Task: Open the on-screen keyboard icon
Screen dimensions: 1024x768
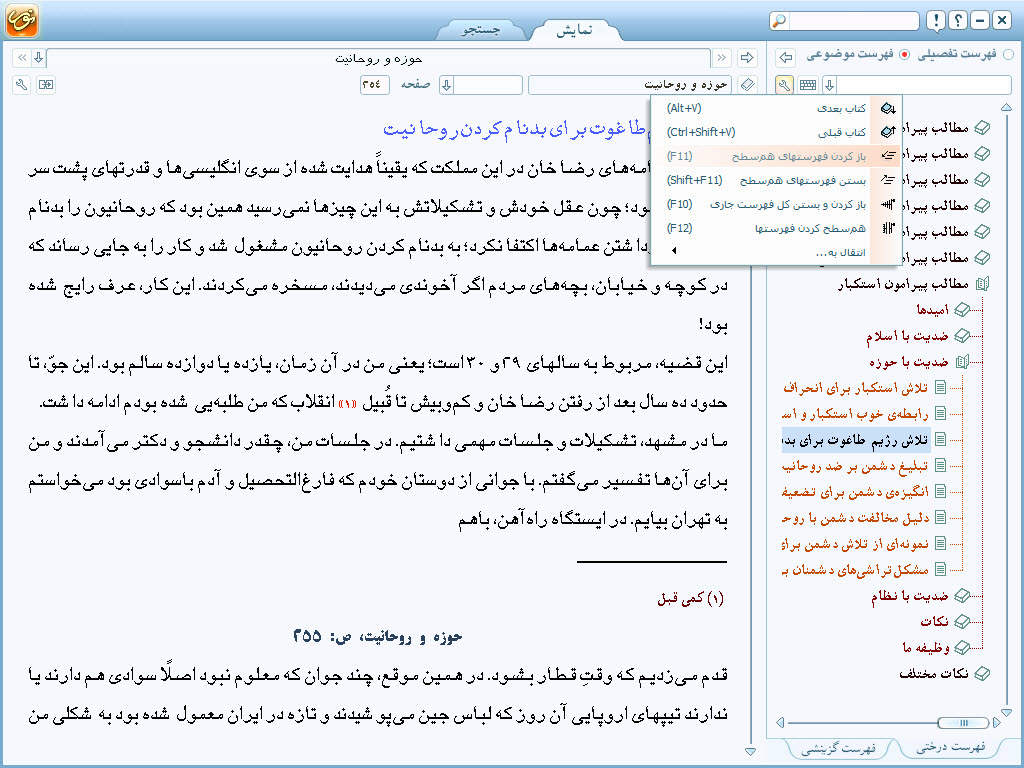Action: pyautogui.click(x=807, y=85)
